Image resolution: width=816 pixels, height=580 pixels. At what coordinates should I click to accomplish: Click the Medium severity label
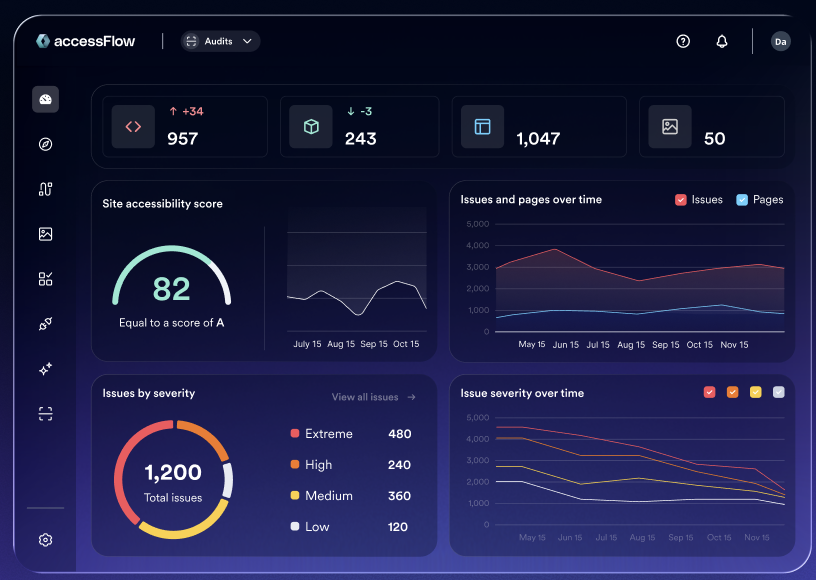pos(329,496)
